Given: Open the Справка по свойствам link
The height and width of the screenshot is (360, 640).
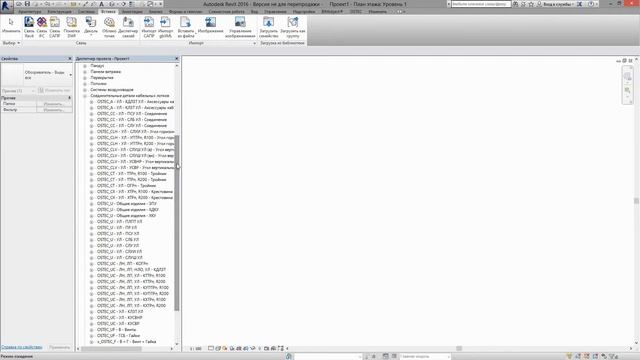Looking at the screenshot, I should pos(22,347).
